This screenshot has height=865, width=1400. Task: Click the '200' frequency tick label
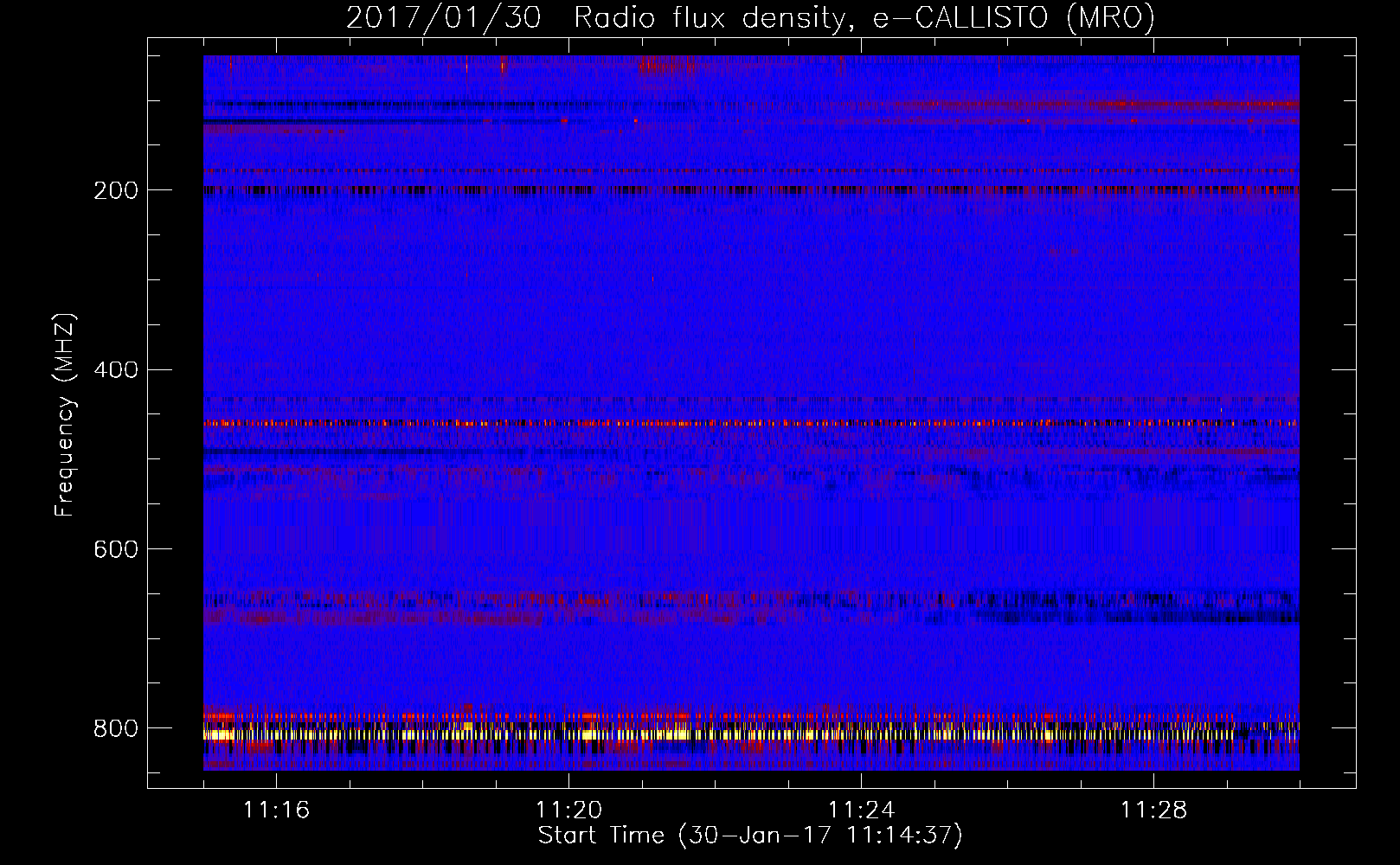[x=115, y=191]
